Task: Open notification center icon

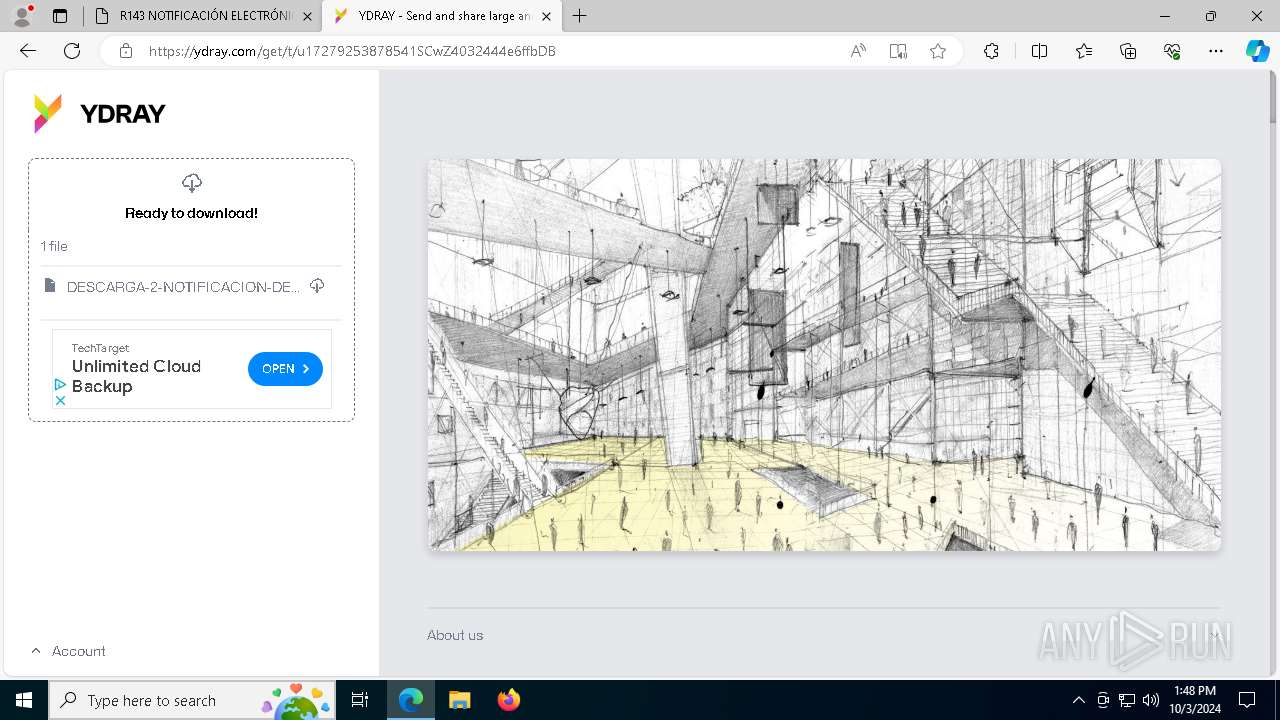Action: coord(1247,700)
